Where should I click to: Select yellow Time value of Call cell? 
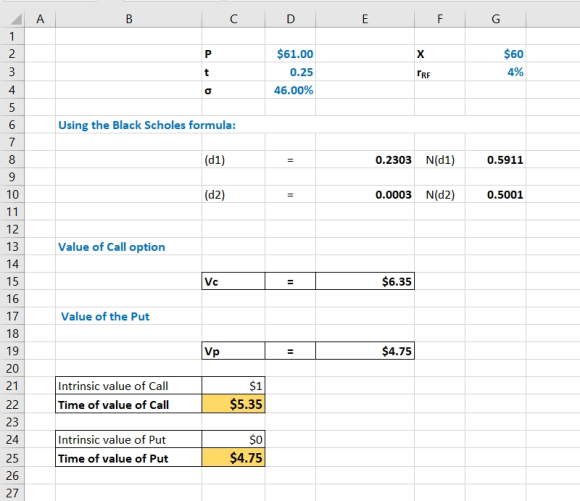(233, 404)
